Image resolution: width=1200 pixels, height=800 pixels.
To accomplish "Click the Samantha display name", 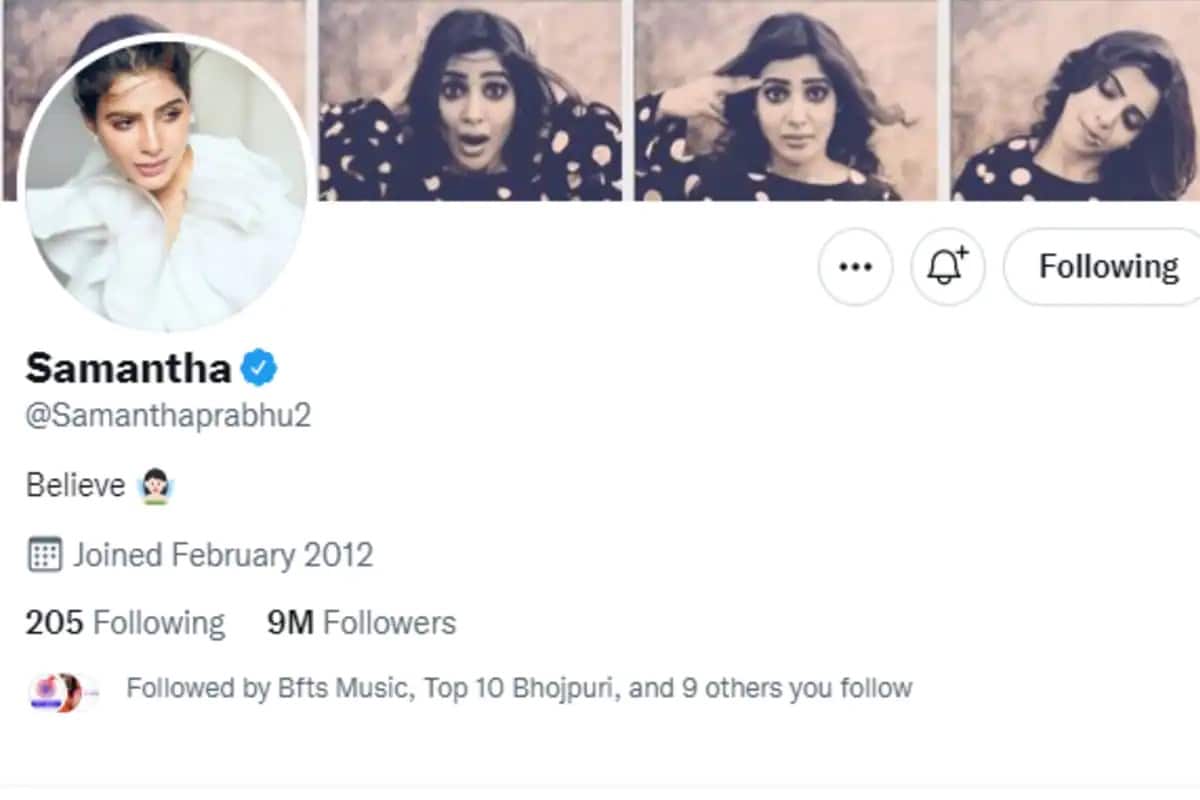I will 128,368.
